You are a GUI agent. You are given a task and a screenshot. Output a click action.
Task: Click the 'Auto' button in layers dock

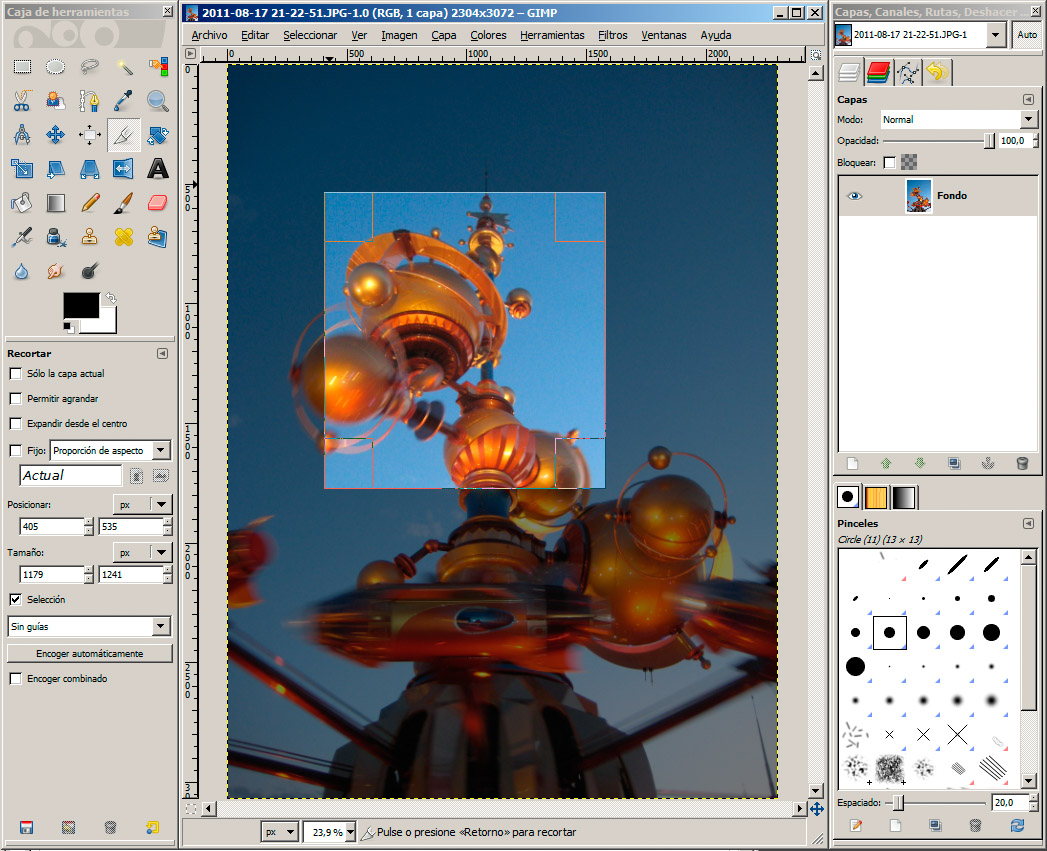pos(1027,35)
